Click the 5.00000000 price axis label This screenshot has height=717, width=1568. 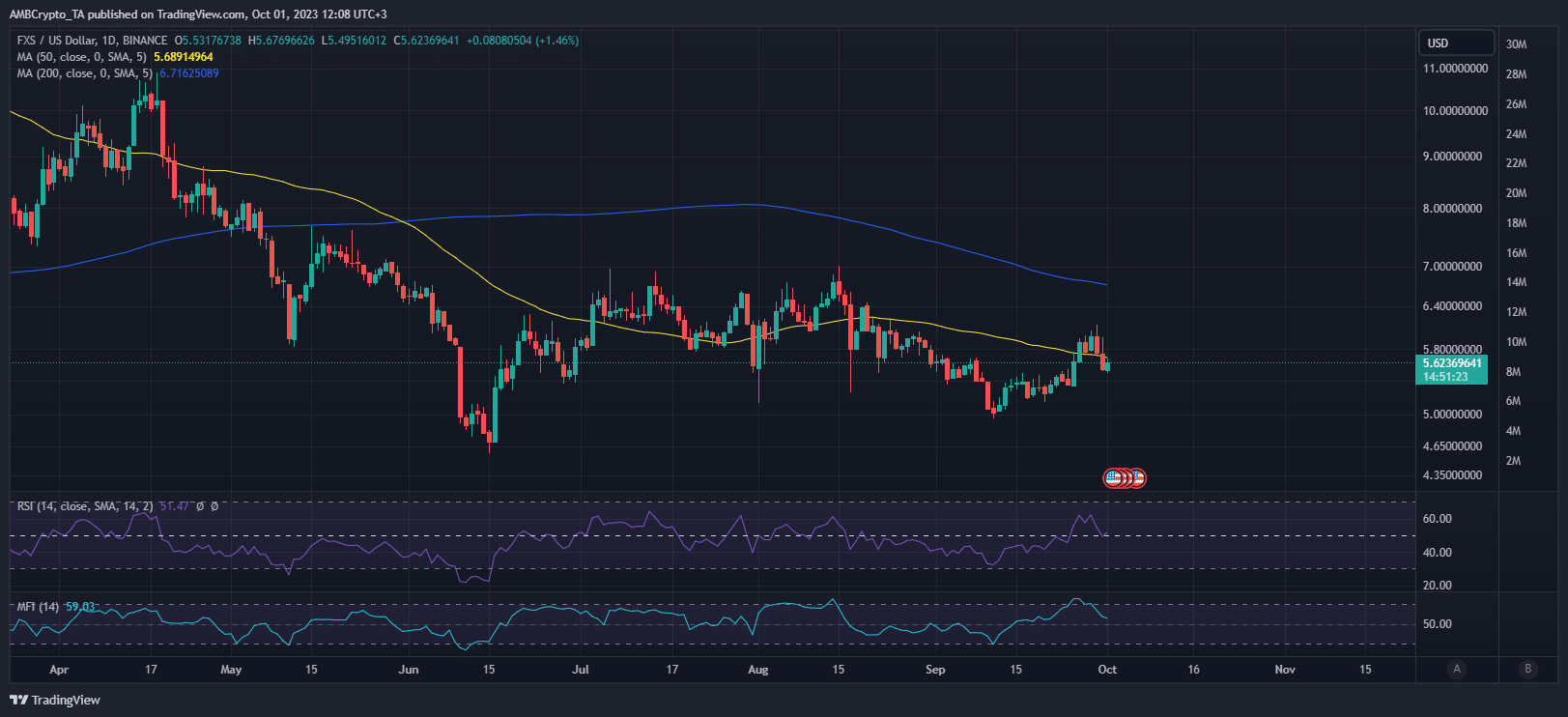tap(1452, 415)
